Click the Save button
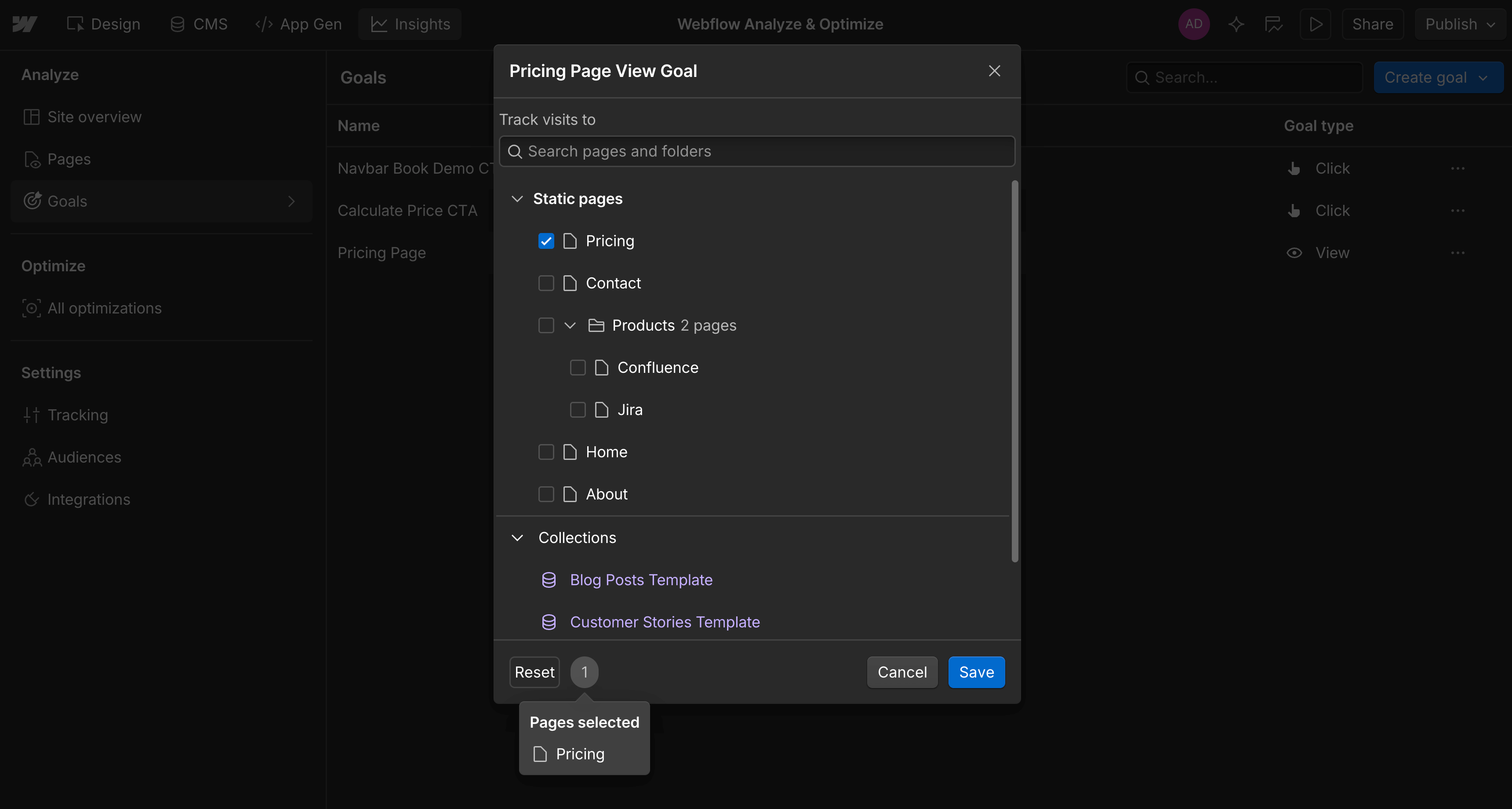The width and height of the screenshot is (1512, 809). [975, 672]
